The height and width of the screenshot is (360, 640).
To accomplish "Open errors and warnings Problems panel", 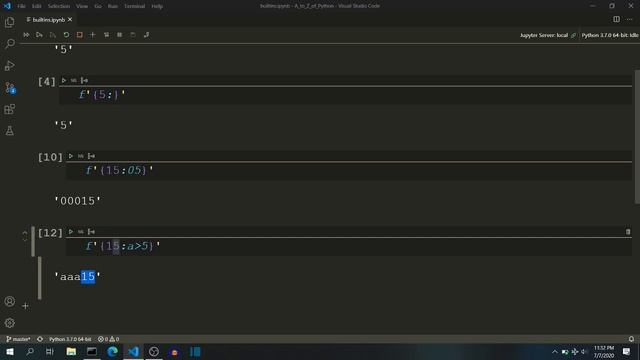I will coord(108,339).
